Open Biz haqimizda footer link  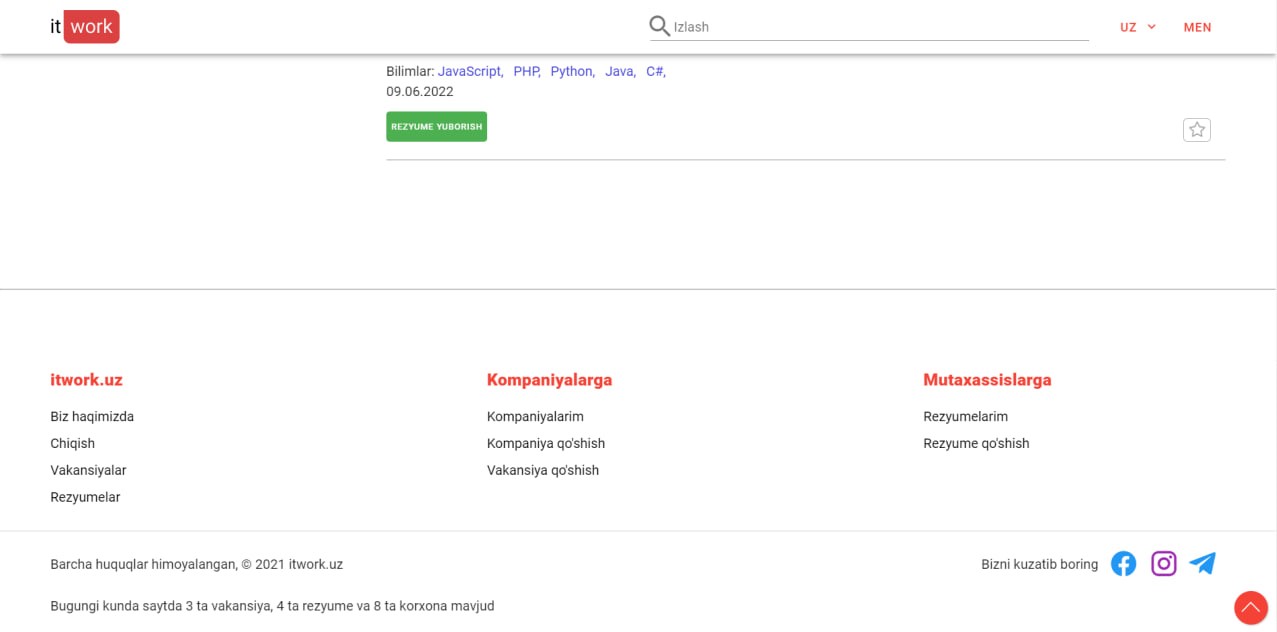point(92,416)
